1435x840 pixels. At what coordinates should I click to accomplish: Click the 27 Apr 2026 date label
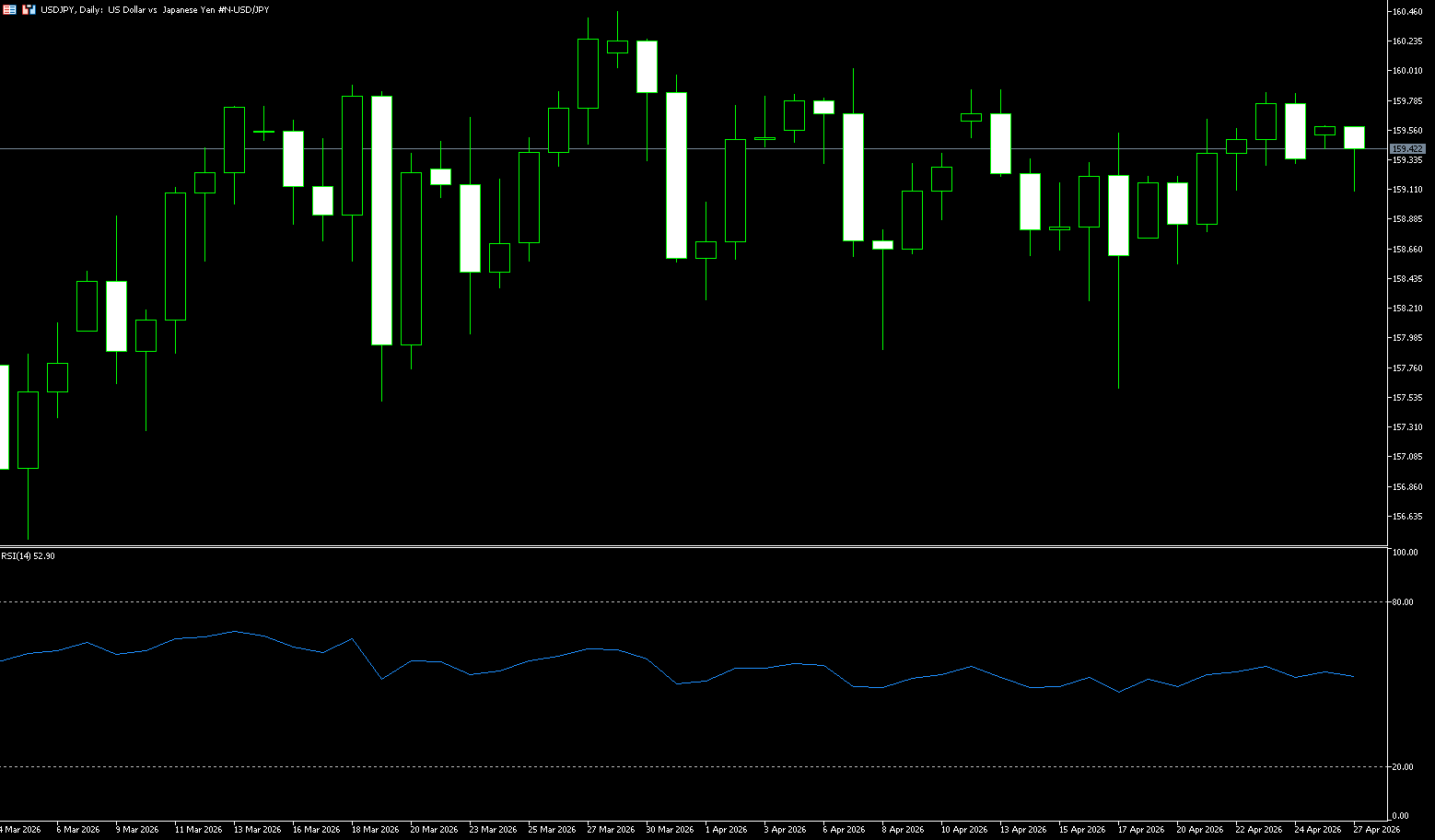[x=1376, y=830]
